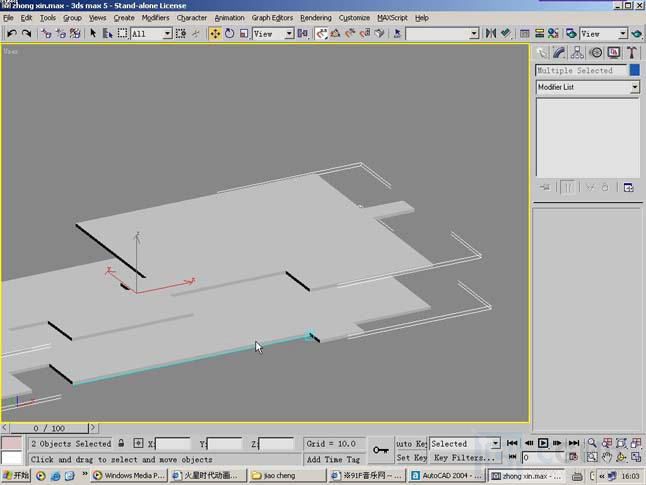Toggle the Selection Lock padlock
Image resolution: width=646 pixels, height=485 pixels.
(x=121, y=443)
